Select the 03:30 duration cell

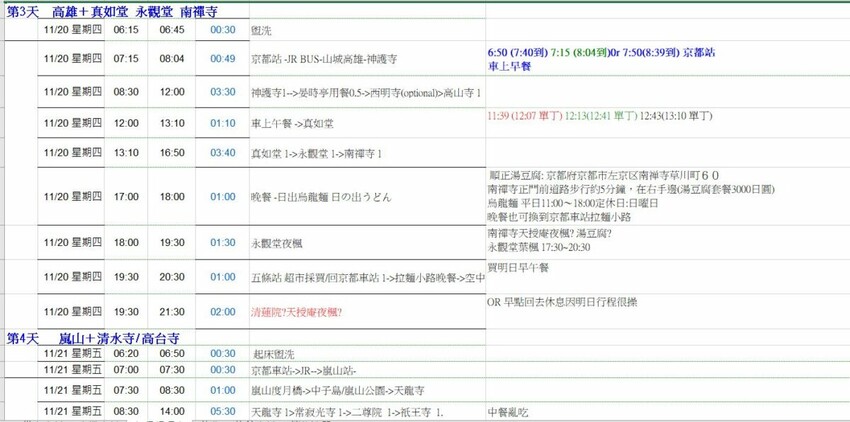pos(222,92)
